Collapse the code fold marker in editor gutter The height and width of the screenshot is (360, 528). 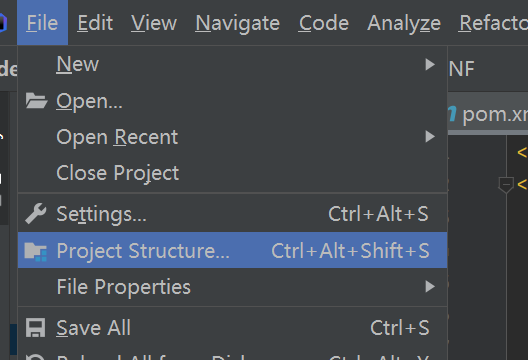pos(506,185)
